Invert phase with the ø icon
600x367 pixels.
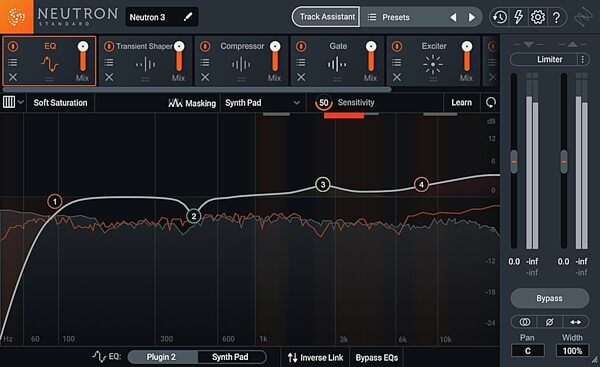(549, 322)
